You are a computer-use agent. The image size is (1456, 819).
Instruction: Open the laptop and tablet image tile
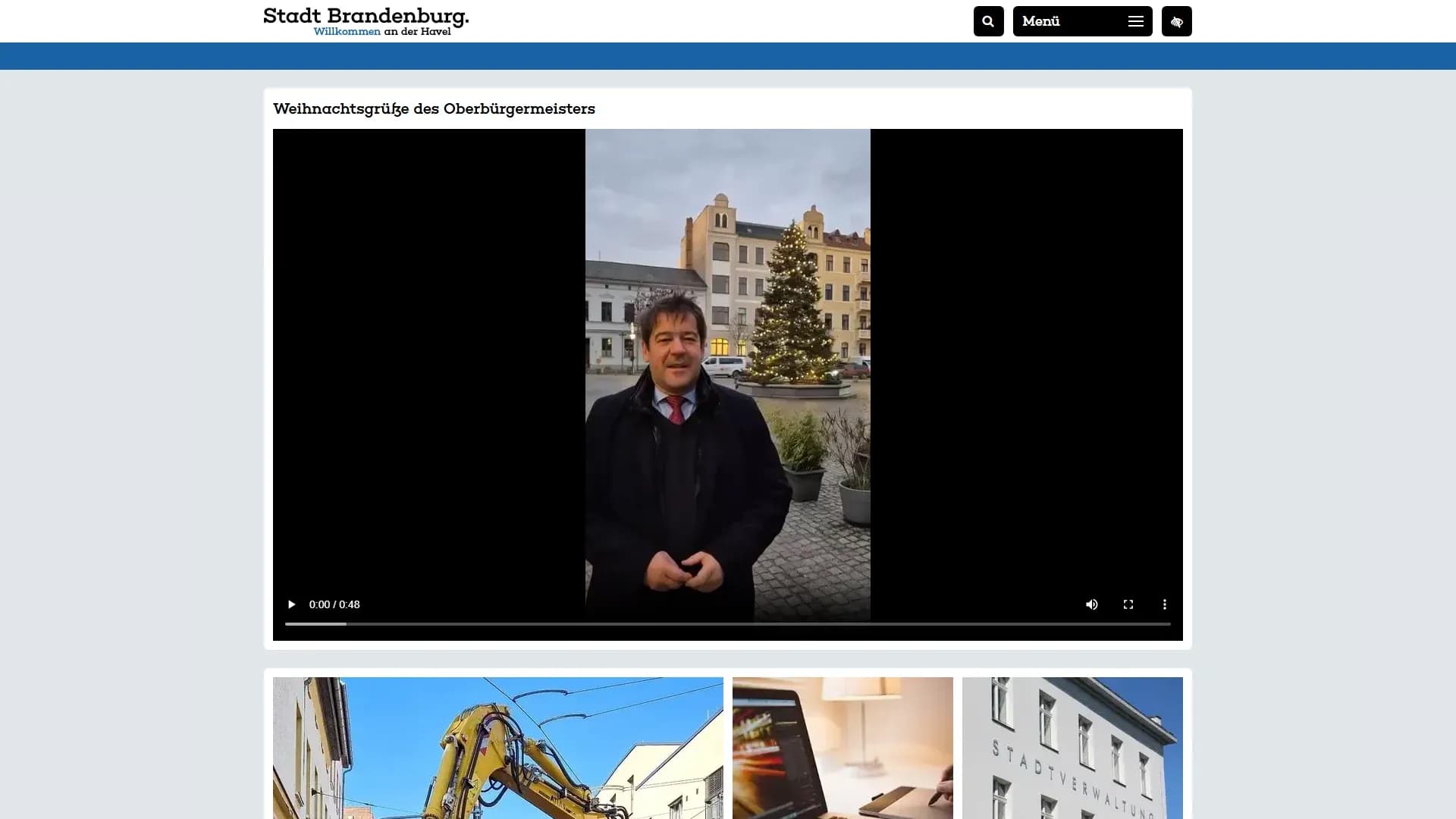pyautogui.click(x=842, y=747)
